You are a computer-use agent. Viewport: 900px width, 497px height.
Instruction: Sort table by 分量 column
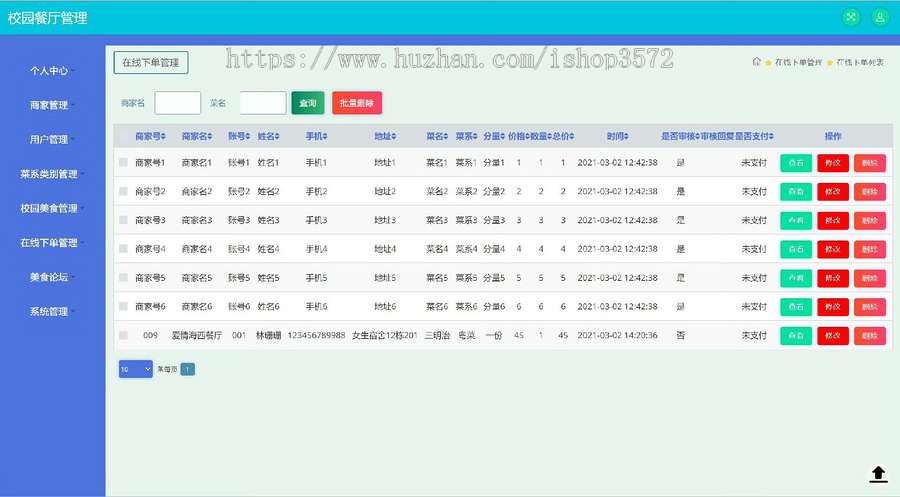point(494,136)
